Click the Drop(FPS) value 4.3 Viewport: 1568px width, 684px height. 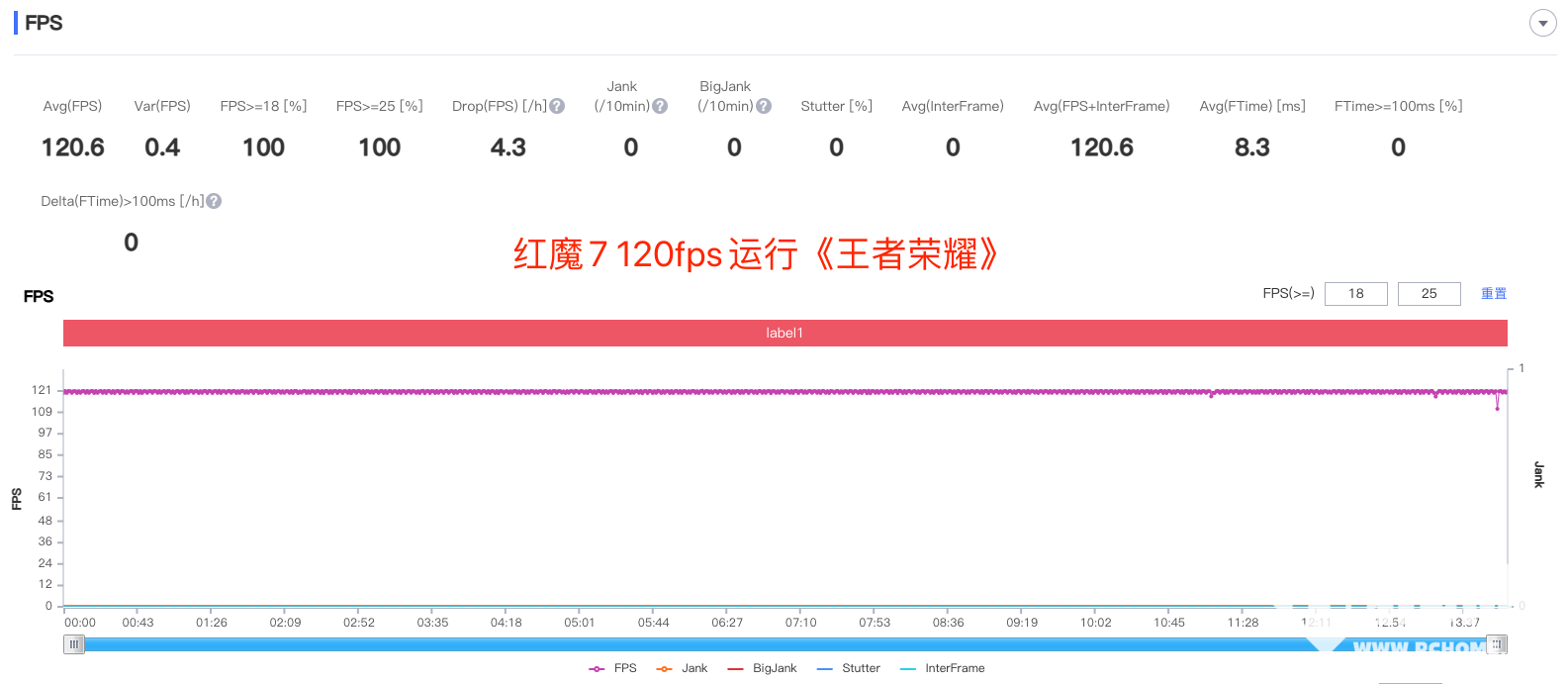point(508,147)
